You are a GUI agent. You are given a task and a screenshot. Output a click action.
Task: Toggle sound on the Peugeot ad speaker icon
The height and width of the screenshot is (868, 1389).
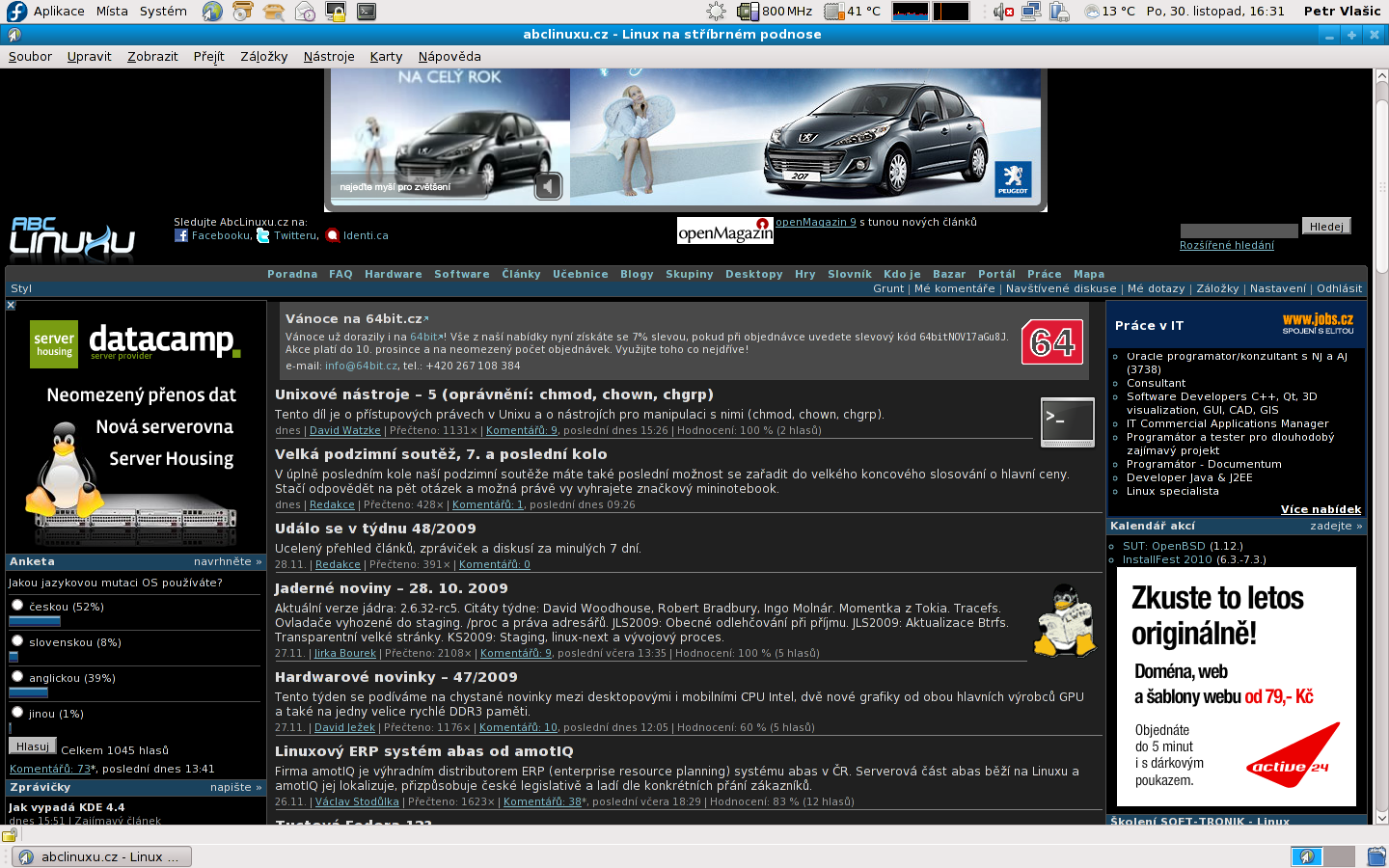tap(548, 185)
